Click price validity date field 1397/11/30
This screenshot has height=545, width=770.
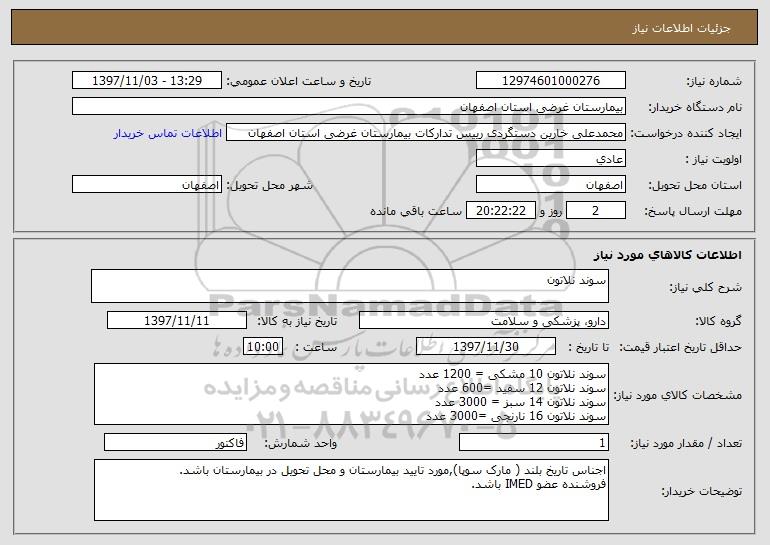coord(486,346)
